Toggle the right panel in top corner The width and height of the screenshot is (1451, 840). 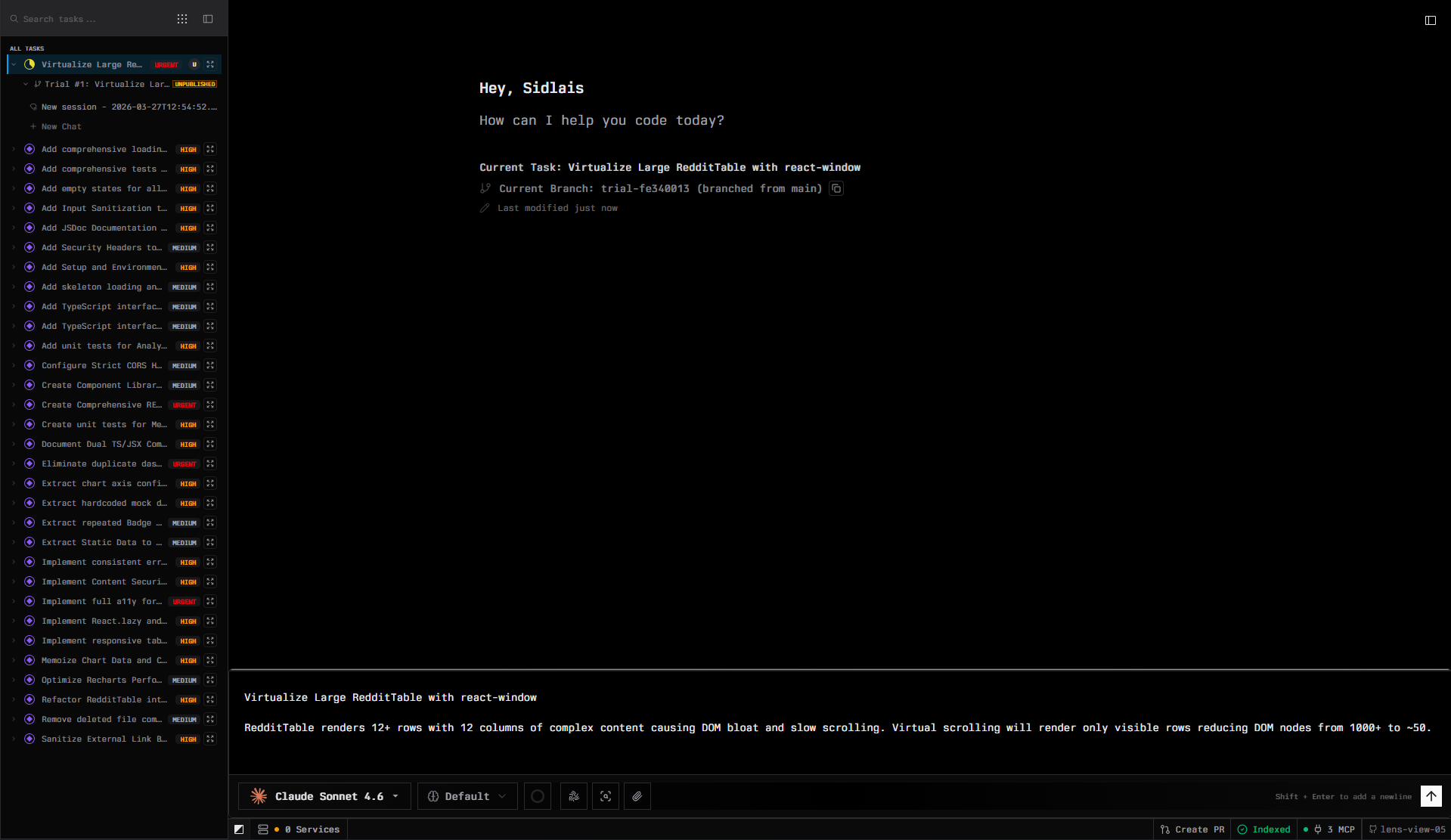(x=1430, y=20)
